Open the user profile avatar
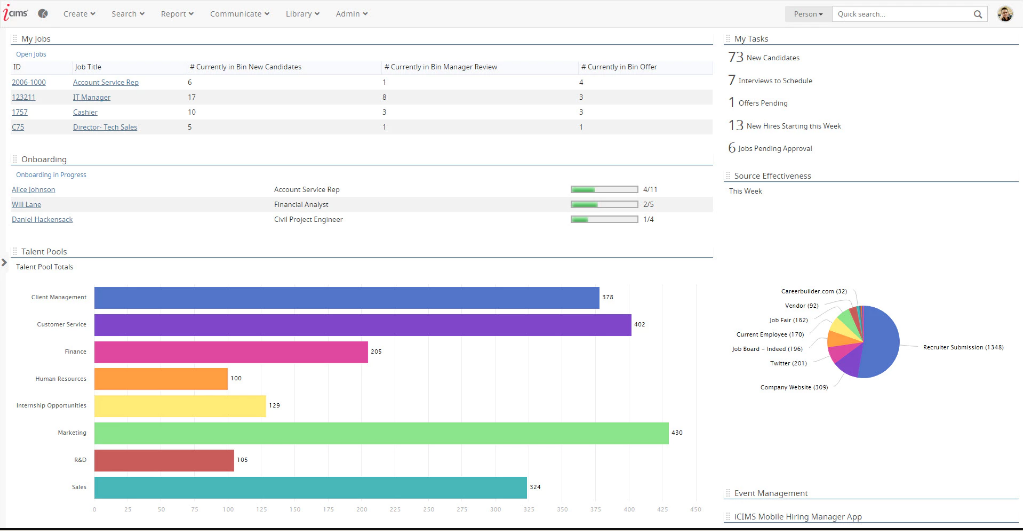1023x531 pixels. (1005, 14)
